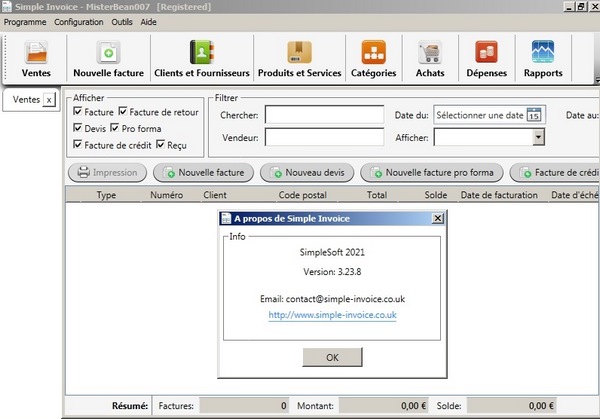The height and width of the screenshot is (419, 600).
Task: Click the contact email address text
Action: 345,299
